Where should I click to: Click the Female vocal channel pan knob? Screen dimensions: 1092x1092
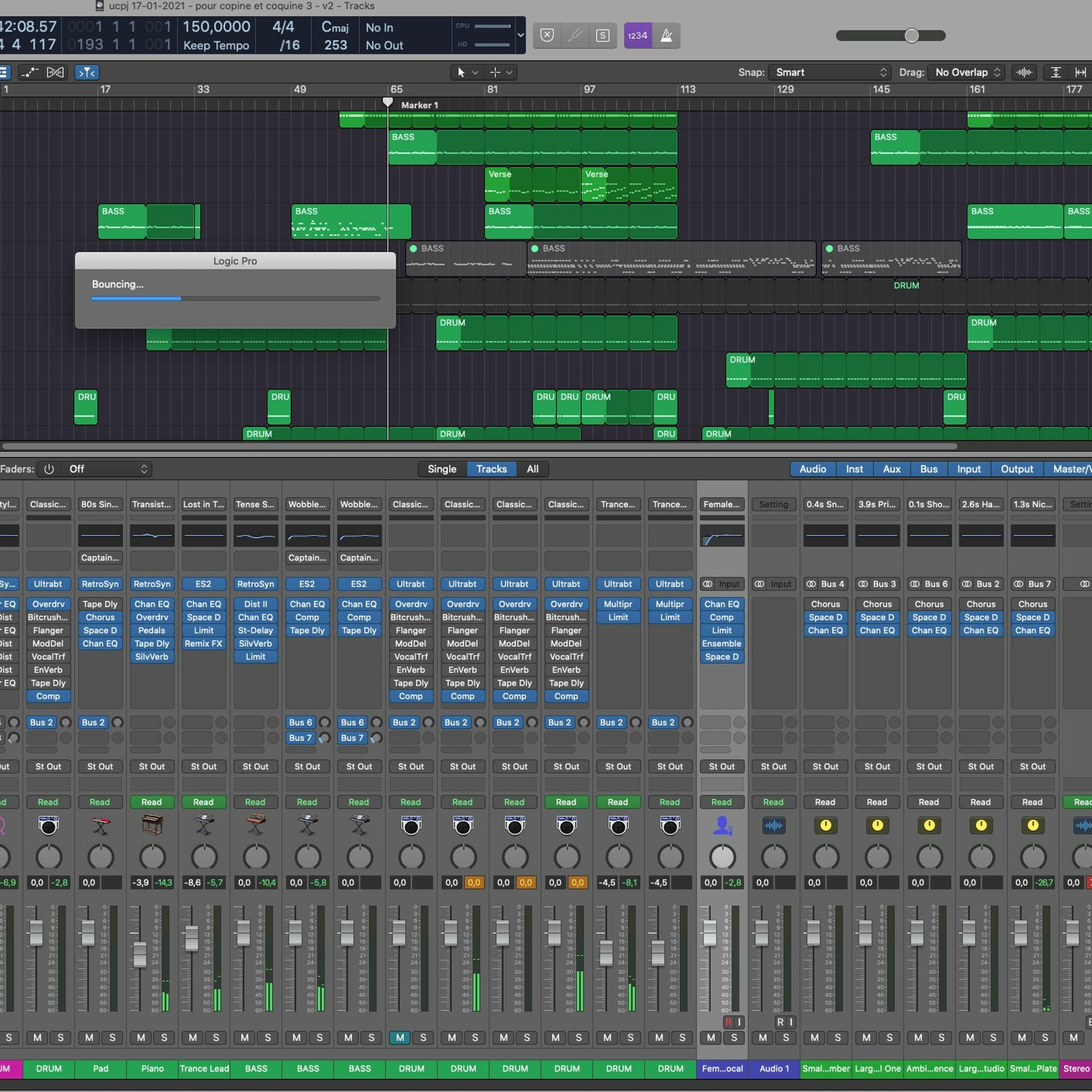pos(722,858)
